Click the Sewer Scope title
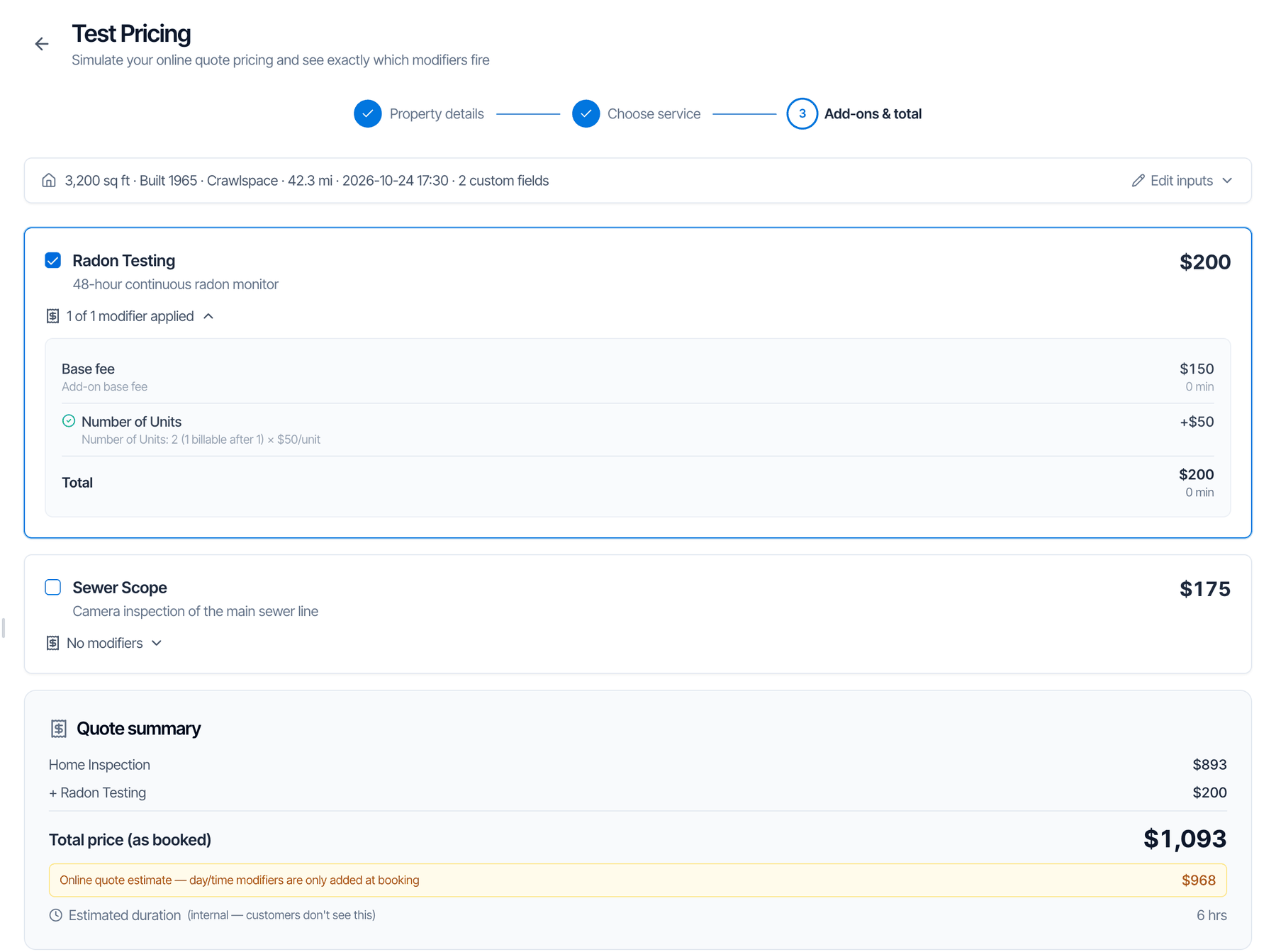 tap(120, 588)
